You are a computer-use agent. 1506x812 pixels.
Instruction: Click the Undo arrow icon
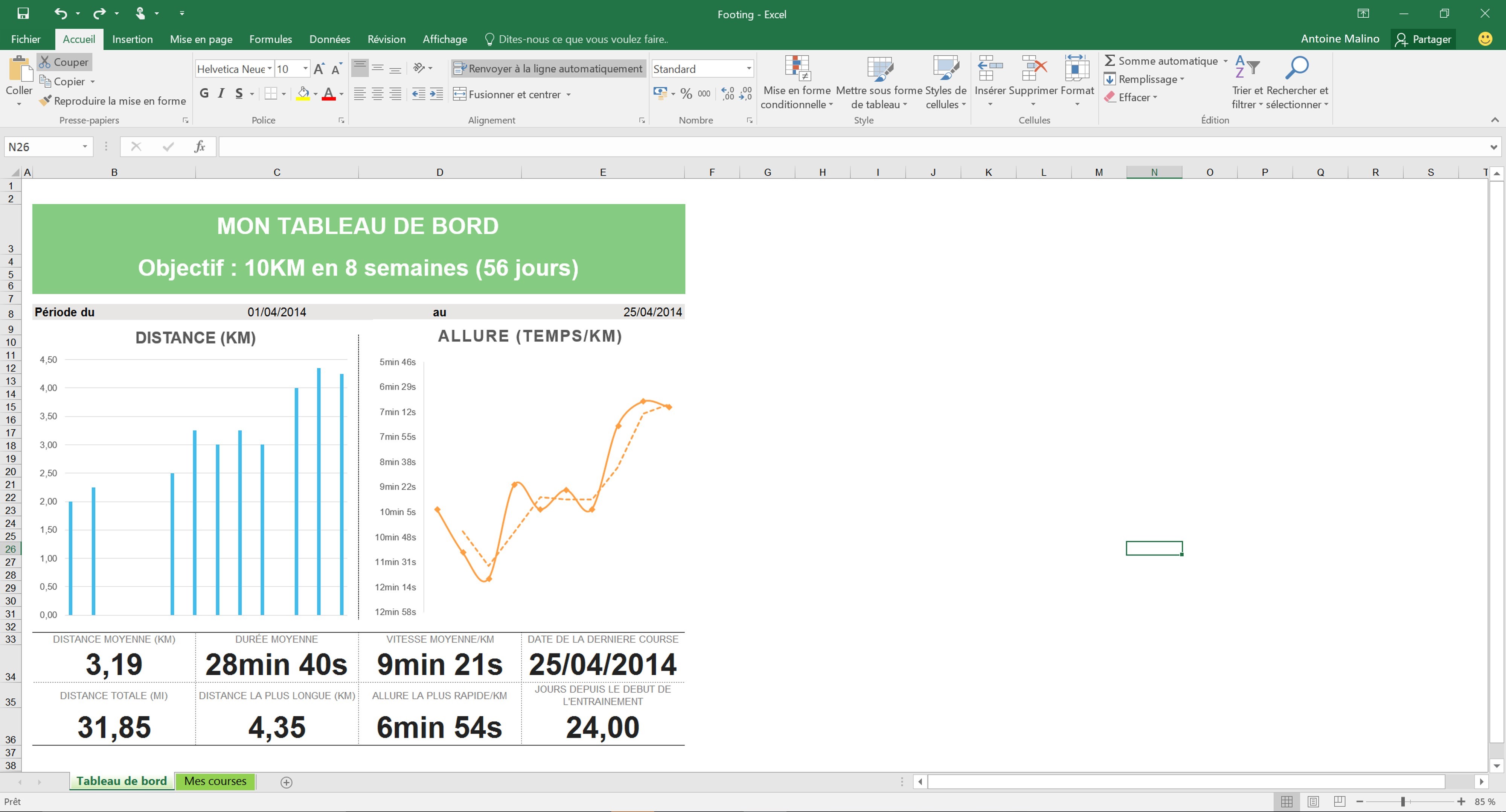[61, 14]
